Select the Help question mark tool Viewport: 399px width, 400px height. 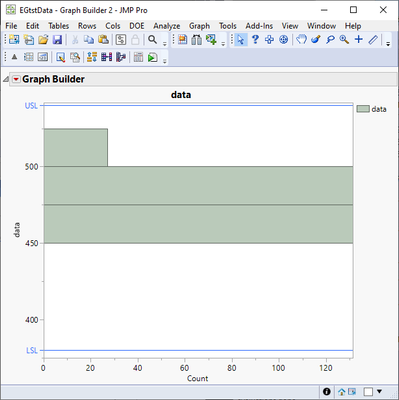255,39
